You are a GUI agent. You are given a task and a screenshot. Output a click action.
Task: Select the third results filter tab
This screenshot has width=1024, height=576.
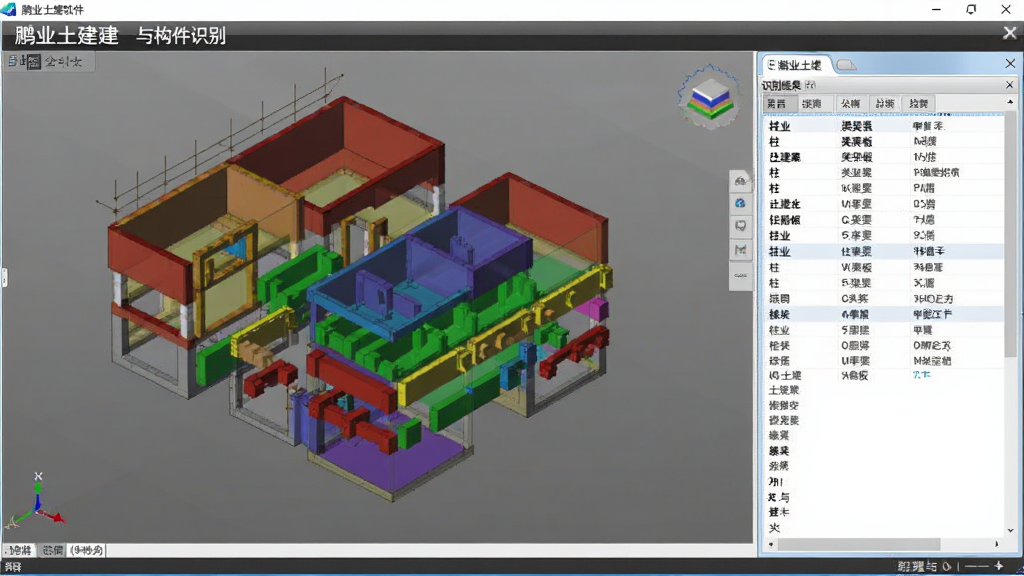(850, 104)
